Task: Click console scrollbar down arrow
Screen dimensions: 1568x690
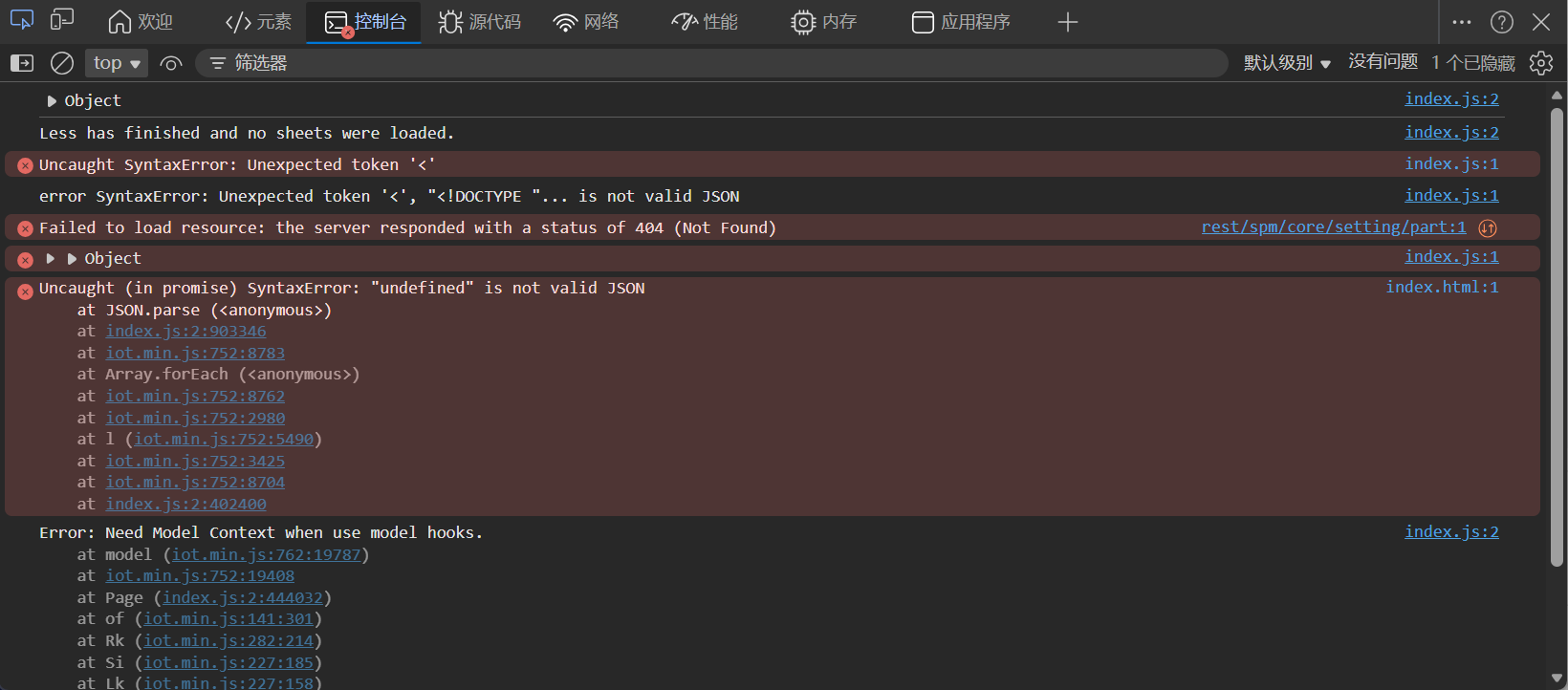Action: [1557, 679]
